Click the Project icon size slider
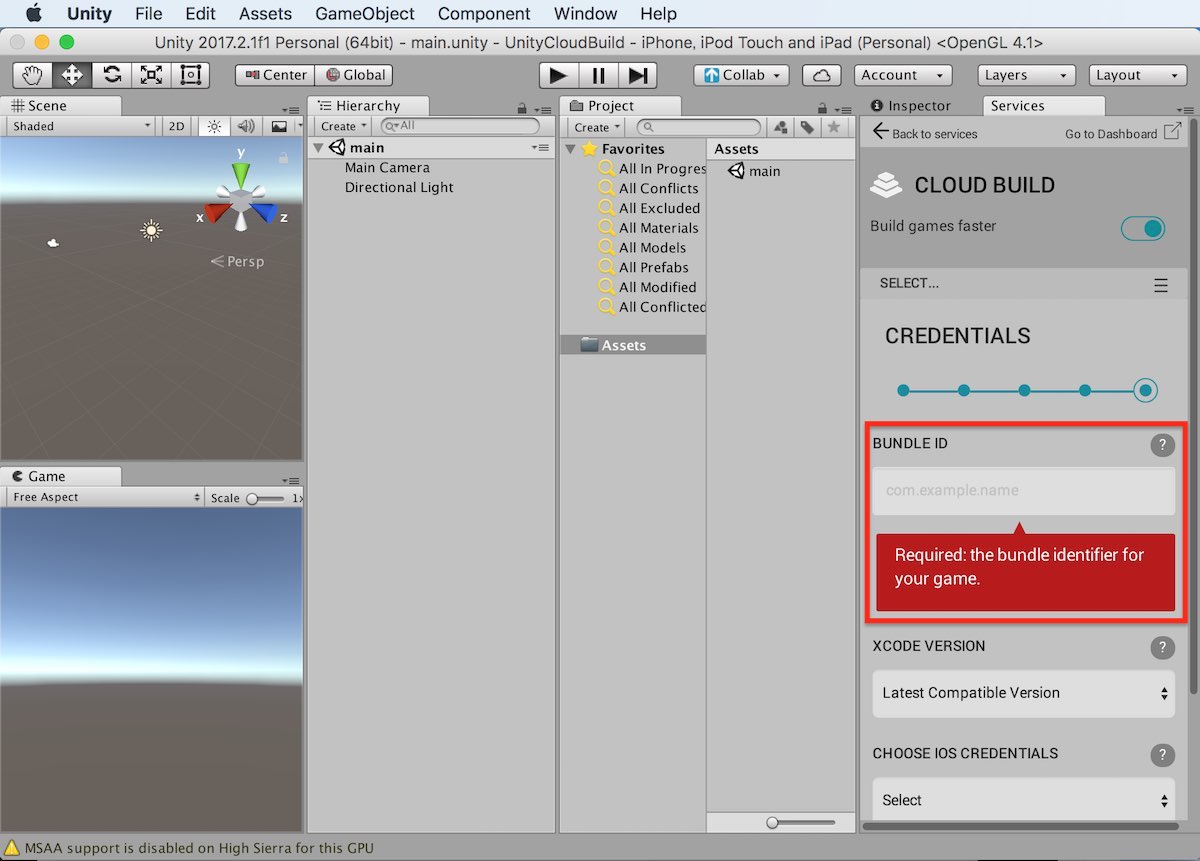The image size is (1200, 861). pyautogui.click(x=801, y=823)
